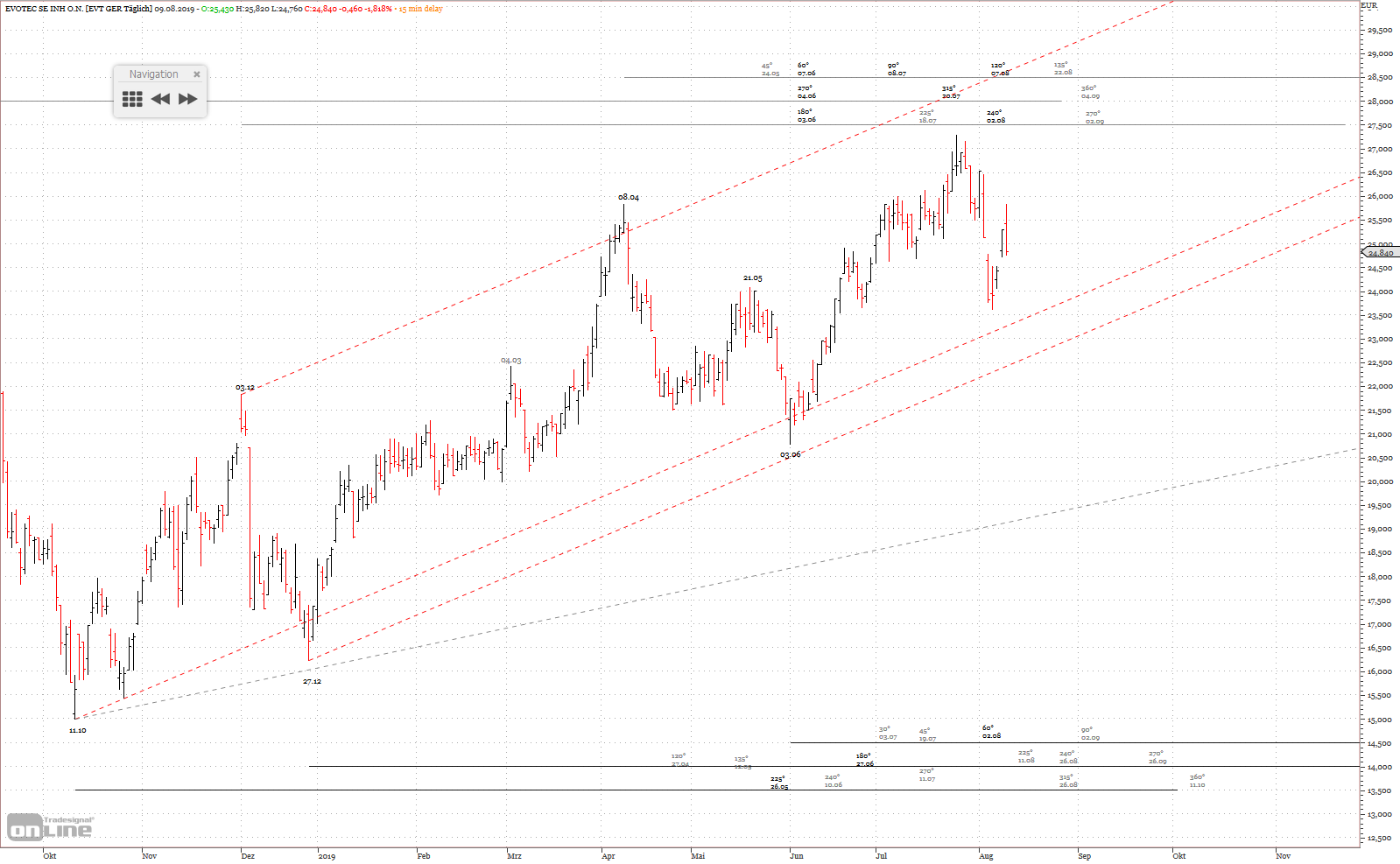Viewport: 1400px width, 864px height.
Task: Click the '27,000' price axis label
Action: pos(1380,149)
